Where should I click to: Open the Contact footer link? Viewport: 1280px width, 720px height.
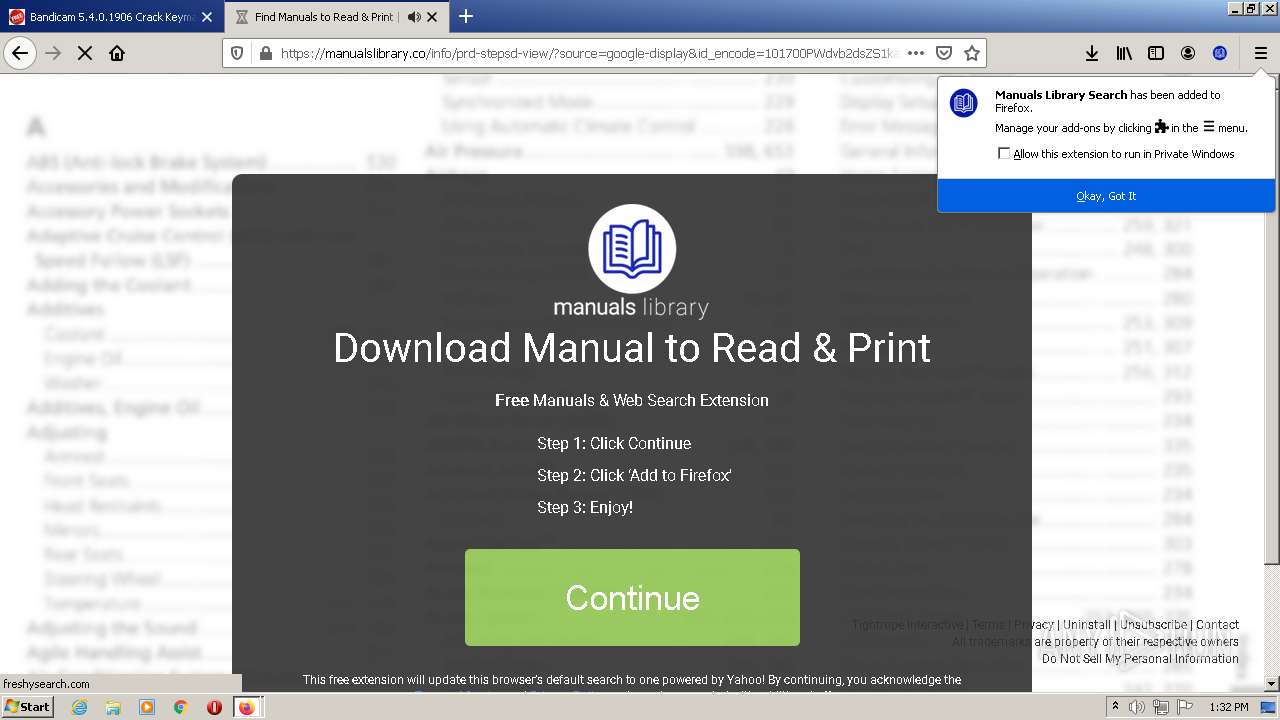[x=1217, y=624]
